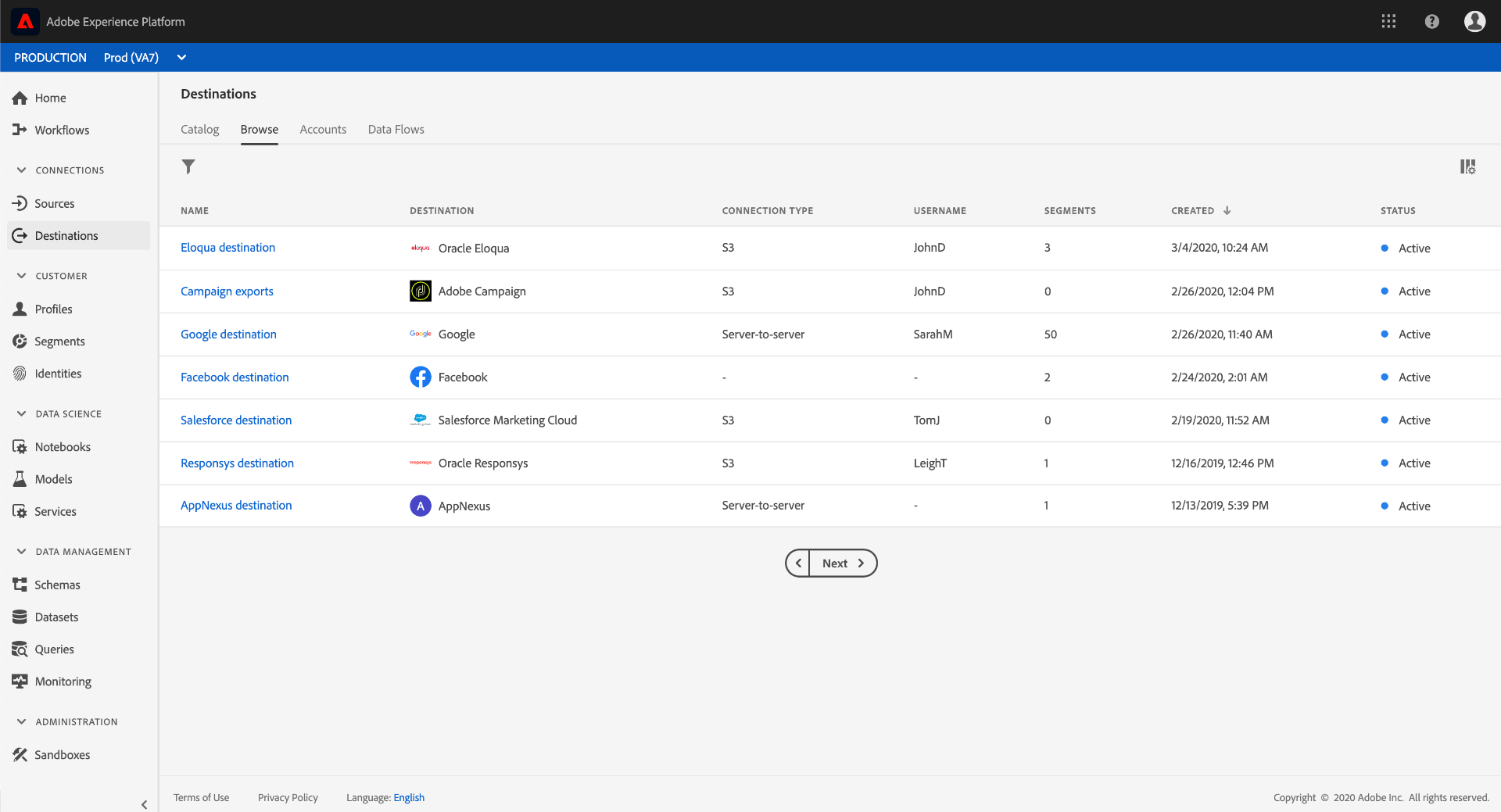Switch to the Data Flows tab
Screen dimensions: 1501x812
click(396, 129)
